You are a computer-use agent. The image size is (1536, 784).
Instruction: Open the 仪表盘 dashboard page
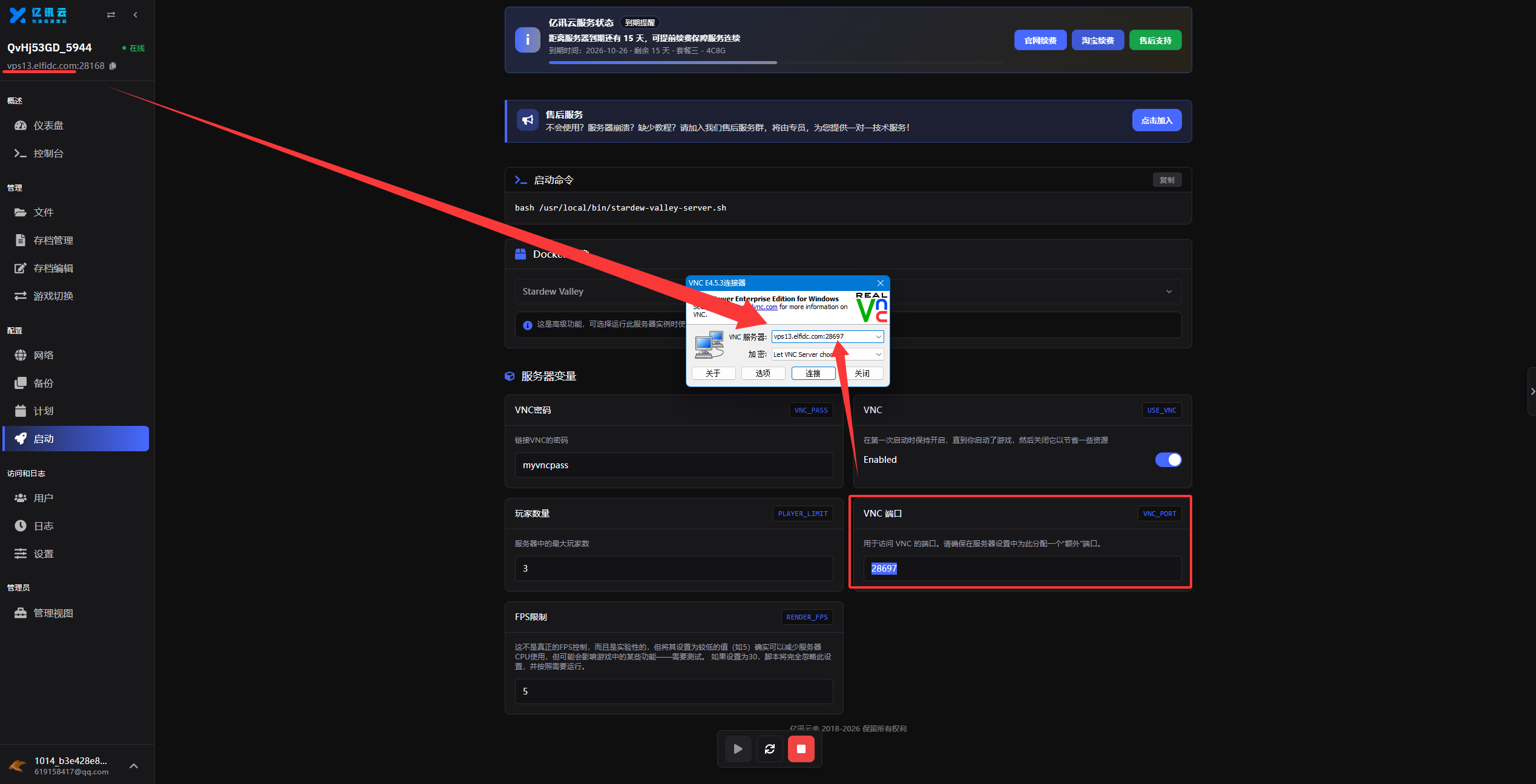tap(76, 125)
